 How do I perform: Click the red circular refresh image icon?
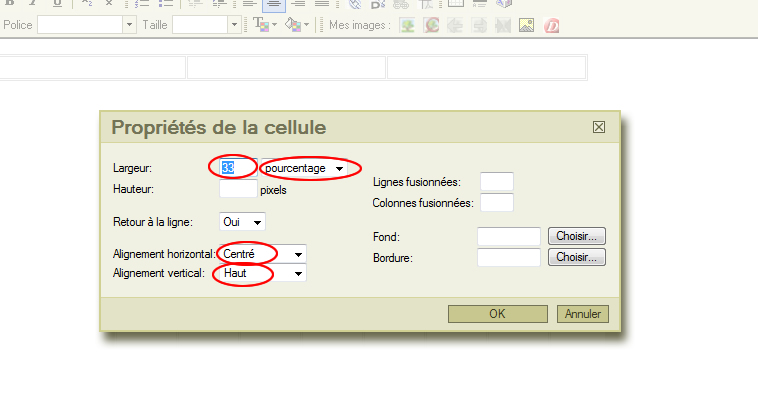pyautogui.click(x=431, y=25)
